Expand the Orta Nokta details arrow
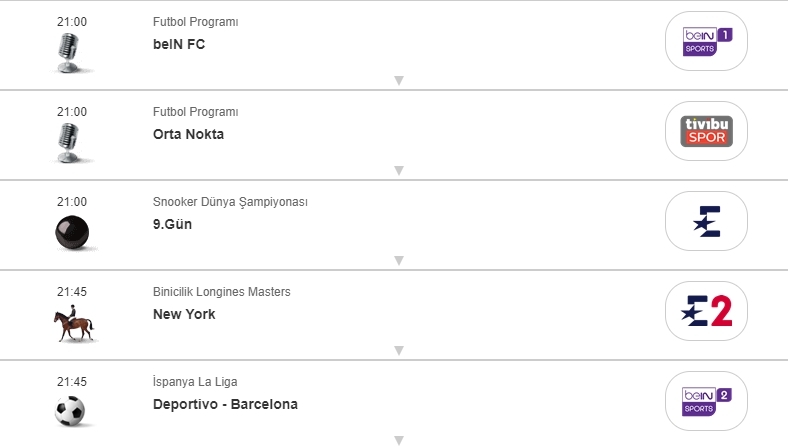The height and width of the screenshot is (448, 788). [398, 171]
